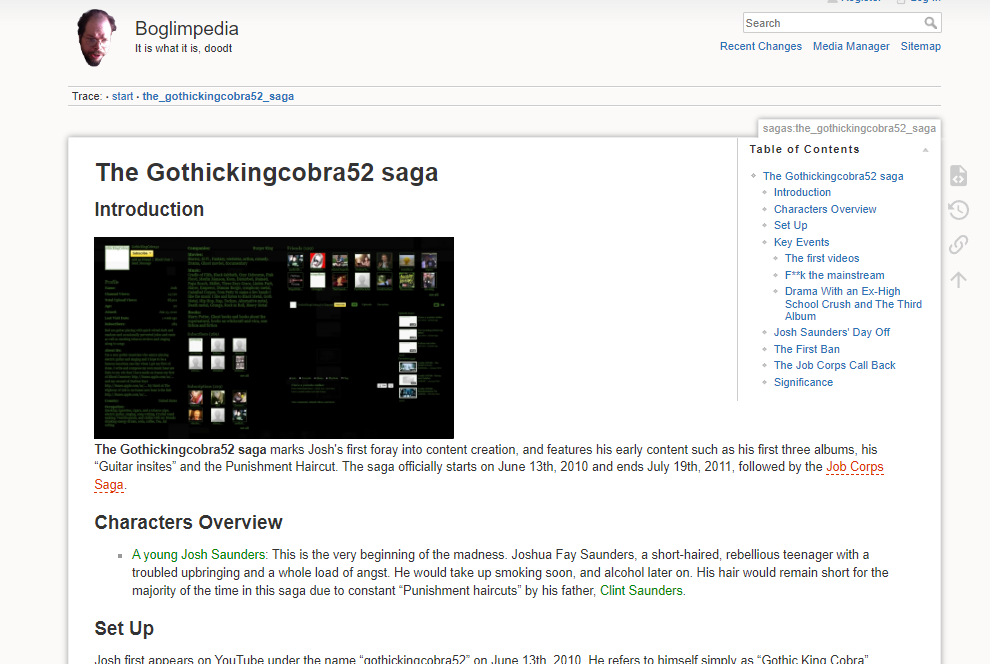This screenshot has height=664, width=990.
Task: Click the search magnifier icon
Action: coord(930,23)
